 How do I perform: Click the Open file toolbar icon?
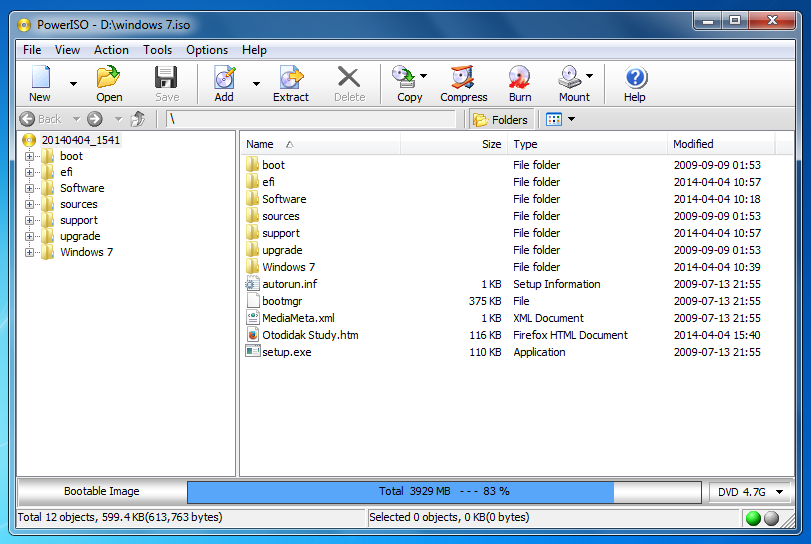click(x=109, y=78)
